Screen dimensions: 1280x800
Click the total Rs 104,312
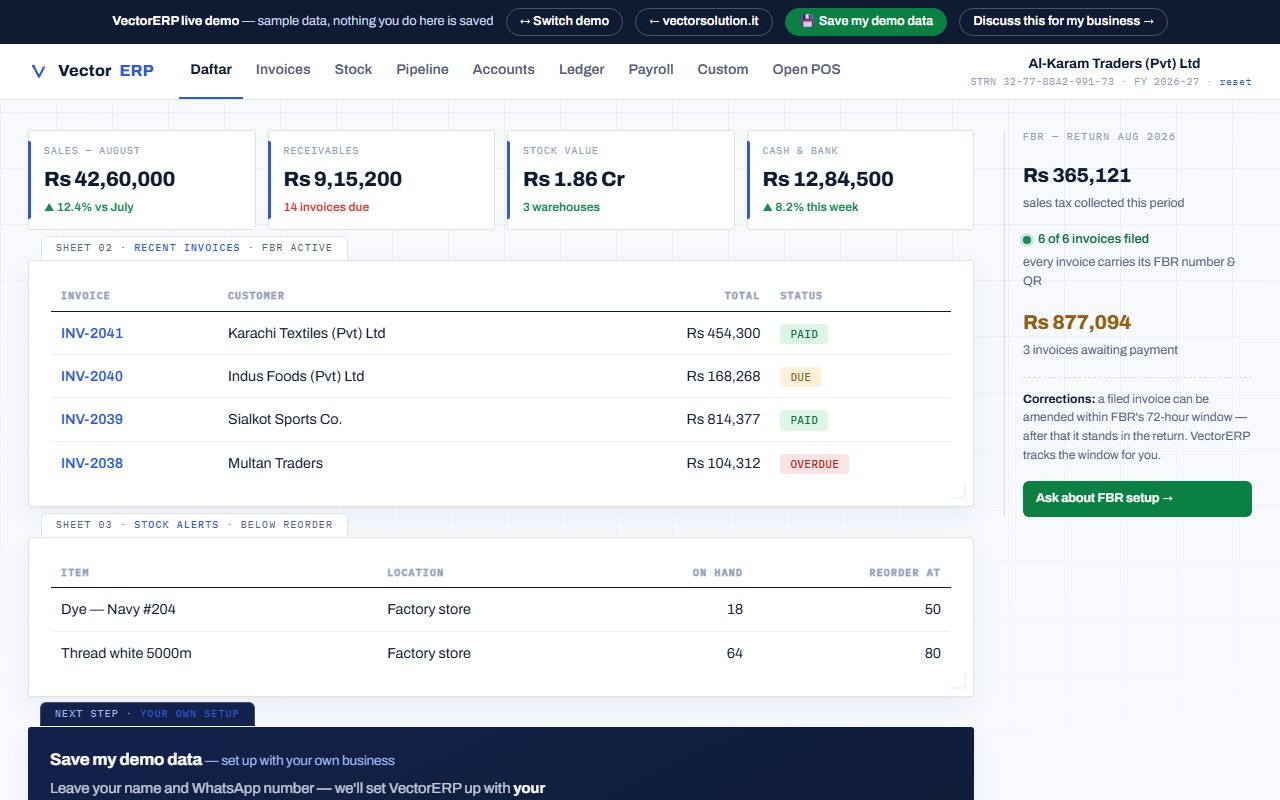[723, 463]
